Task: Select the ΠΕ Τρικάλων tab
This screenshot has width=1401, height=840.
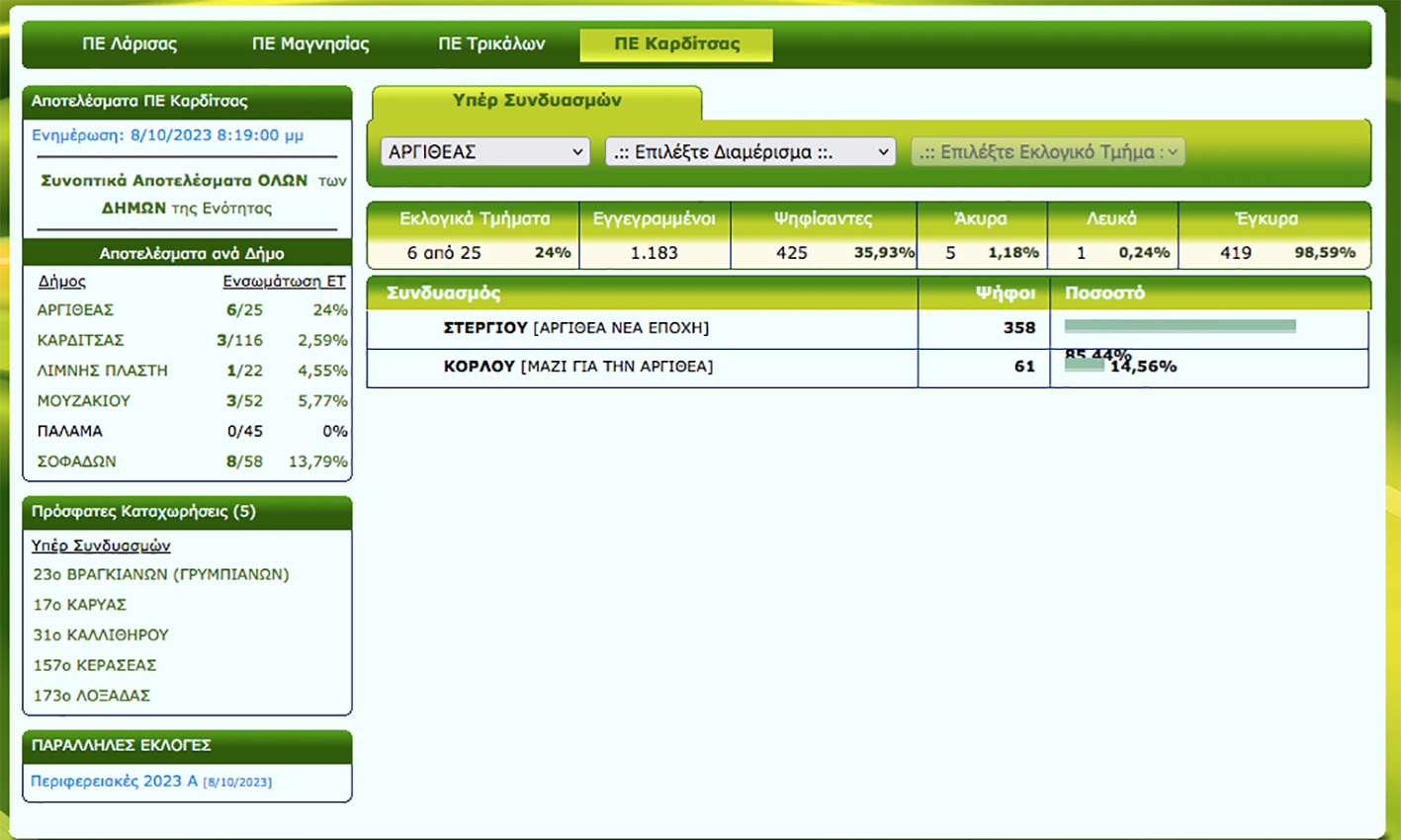Action: [491, 44]
